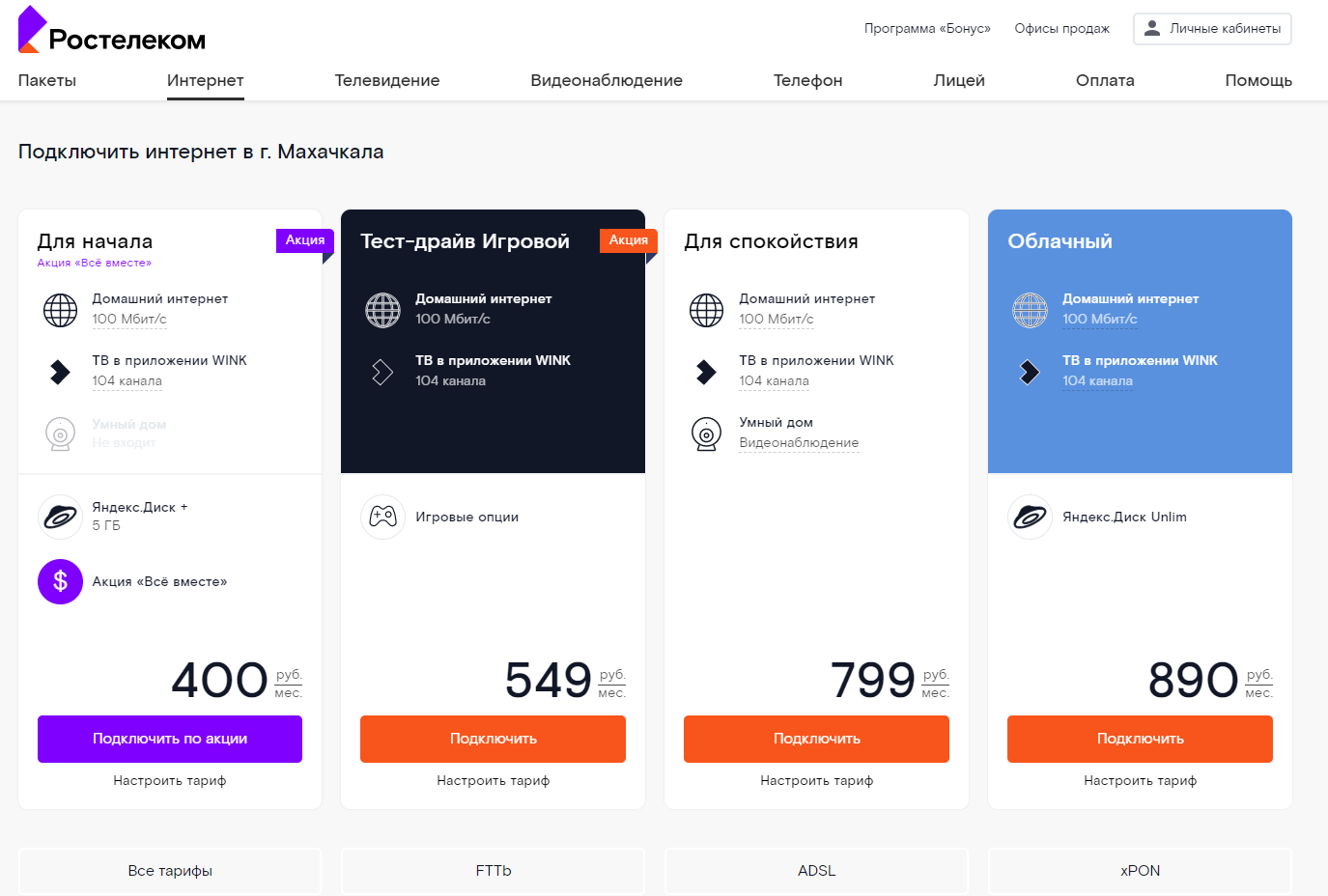1328x896 pixels.
Task: Click 104 канала in Для спокойствия card
Action: (x=774, y=381)
